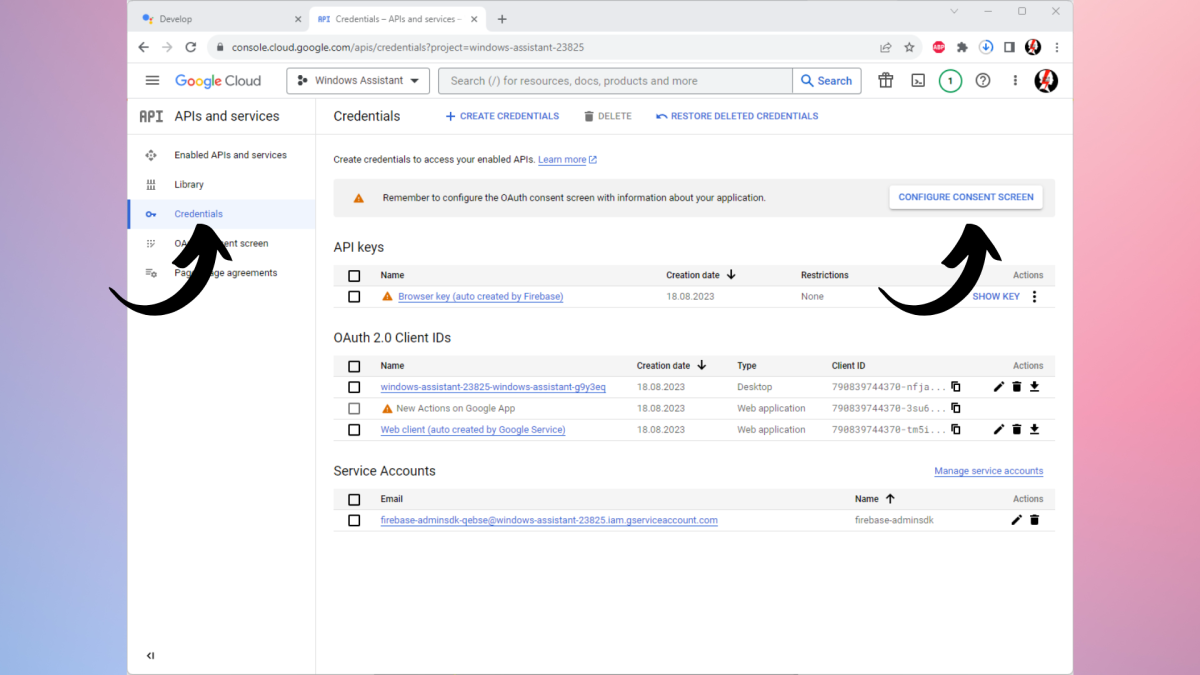Open Web client (auto created by Google Service) link
The image size is (1200, 675).
click(x=473, y=430)
